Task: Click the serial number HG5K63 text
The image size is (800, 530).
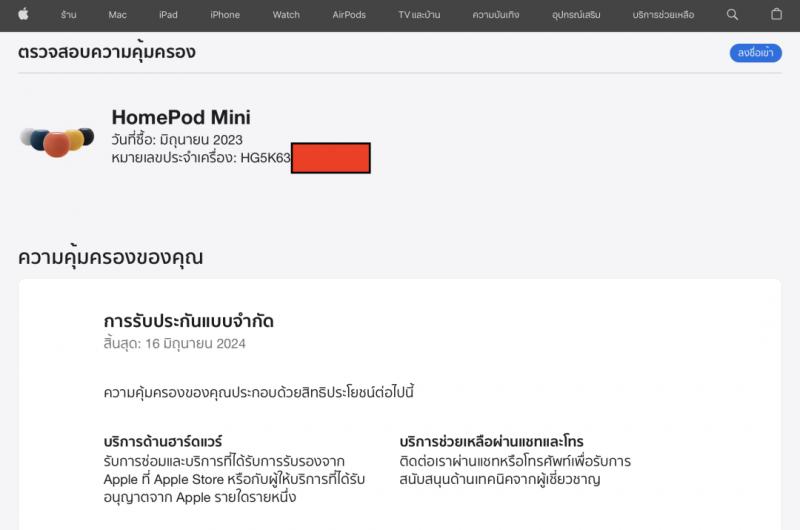Action: coord(265,158)
